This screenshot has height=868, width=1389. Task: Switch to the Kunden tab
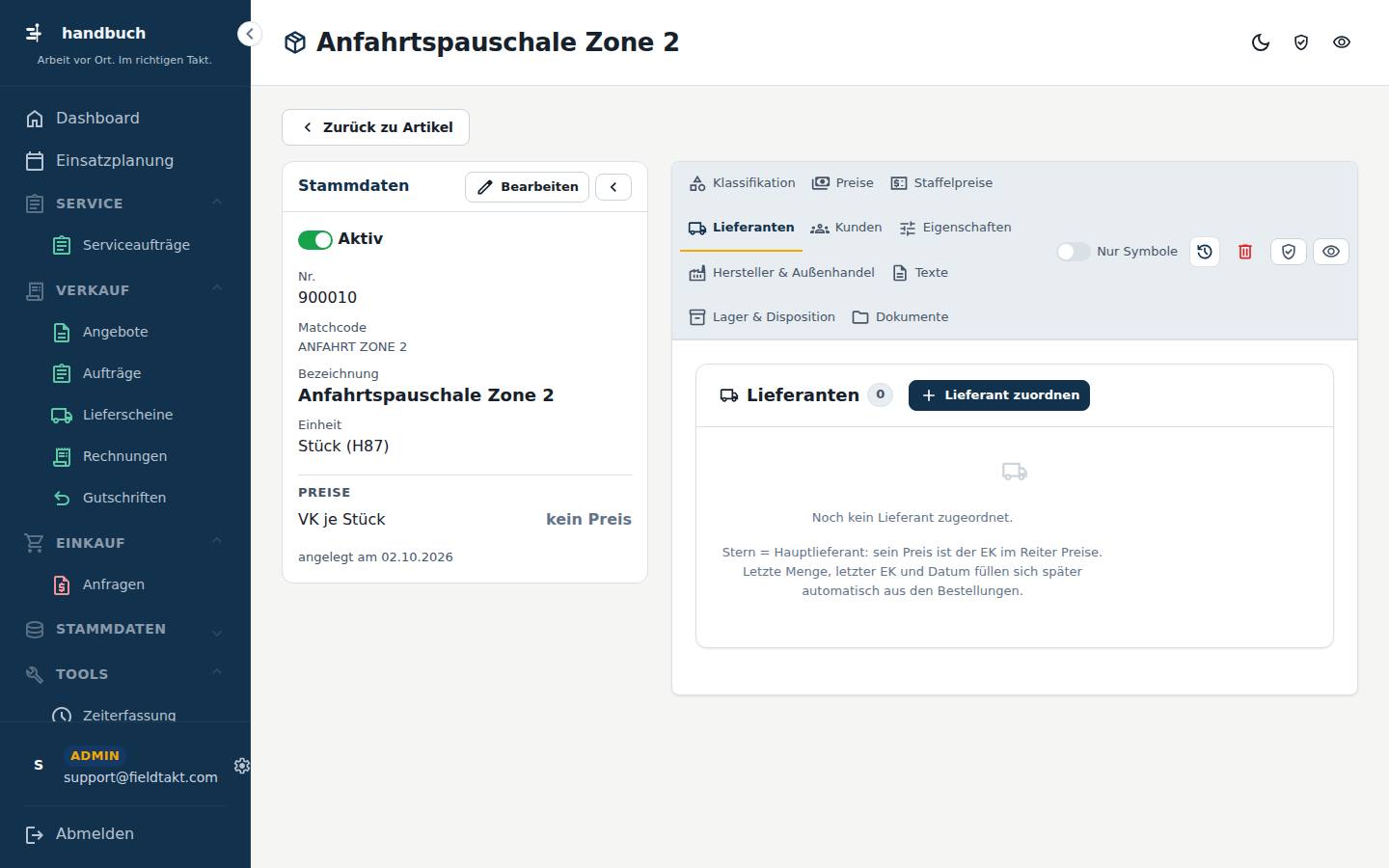846,228
